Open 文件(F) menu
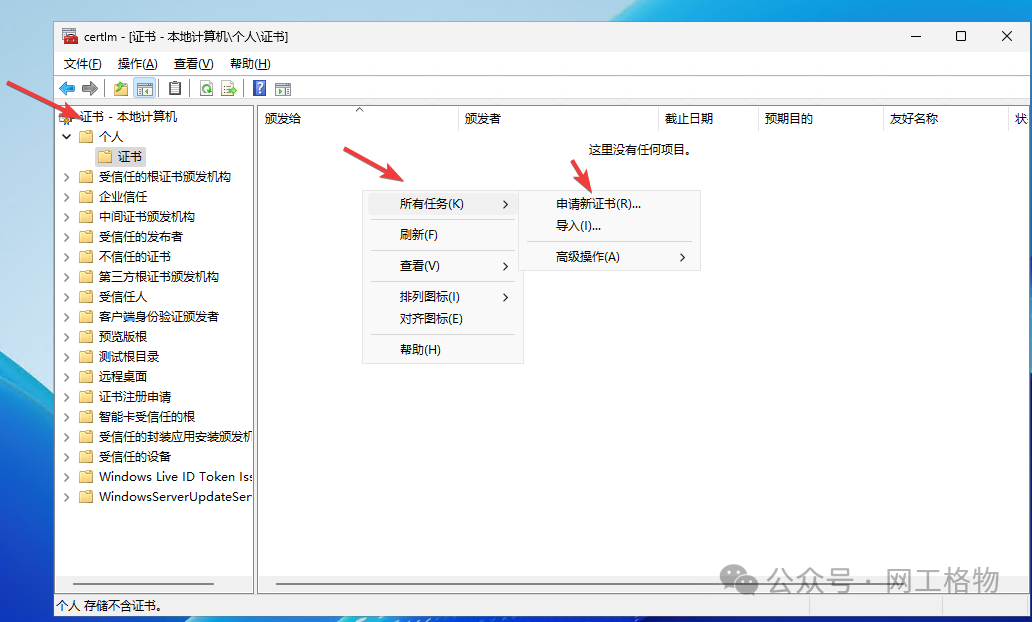The height and width of the screenshot is (622, 1032). tap(82, 64)
